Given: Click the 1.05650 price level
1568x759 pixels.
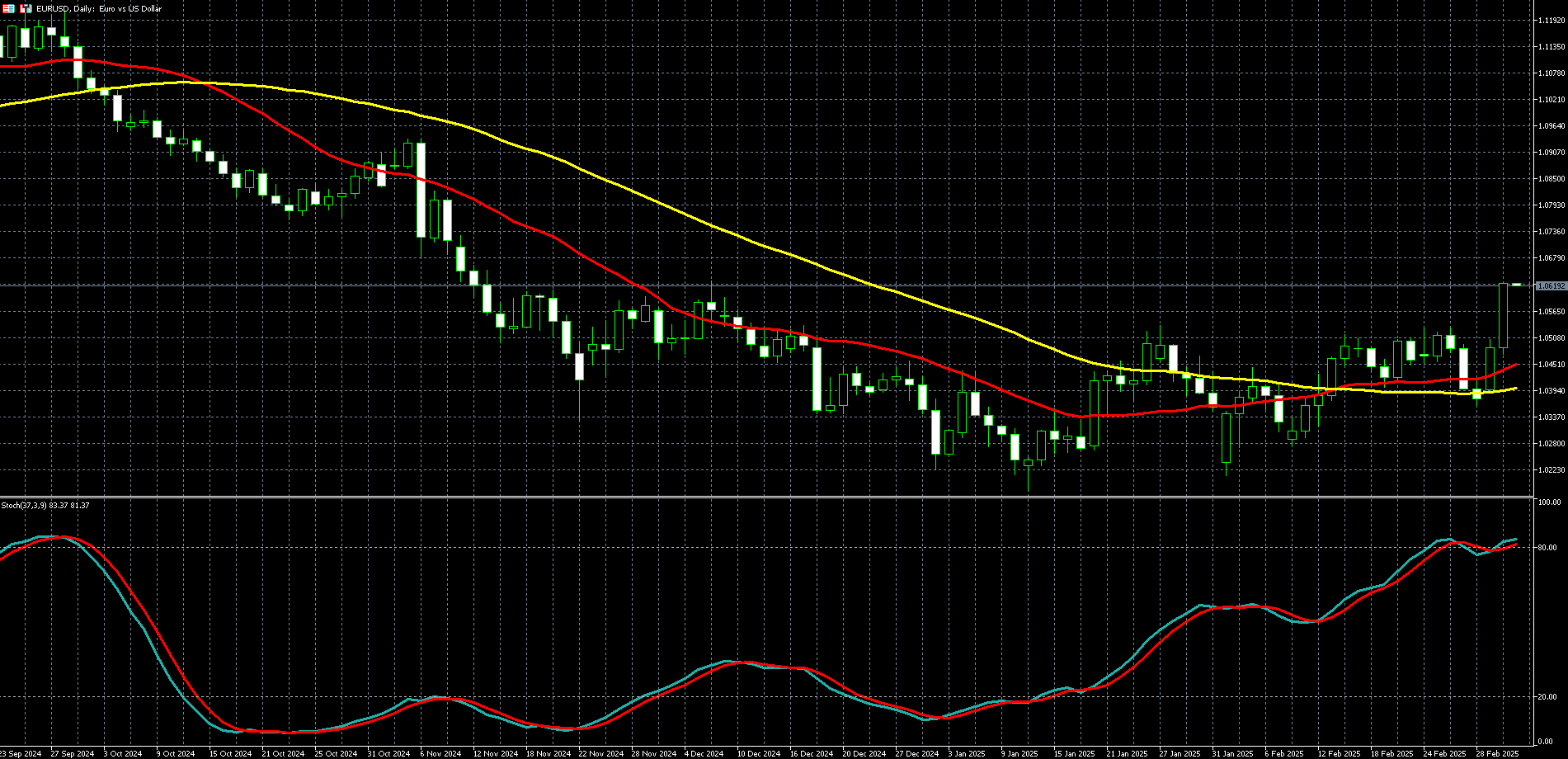Looking at the screenshot, I should pos(1552,312).
